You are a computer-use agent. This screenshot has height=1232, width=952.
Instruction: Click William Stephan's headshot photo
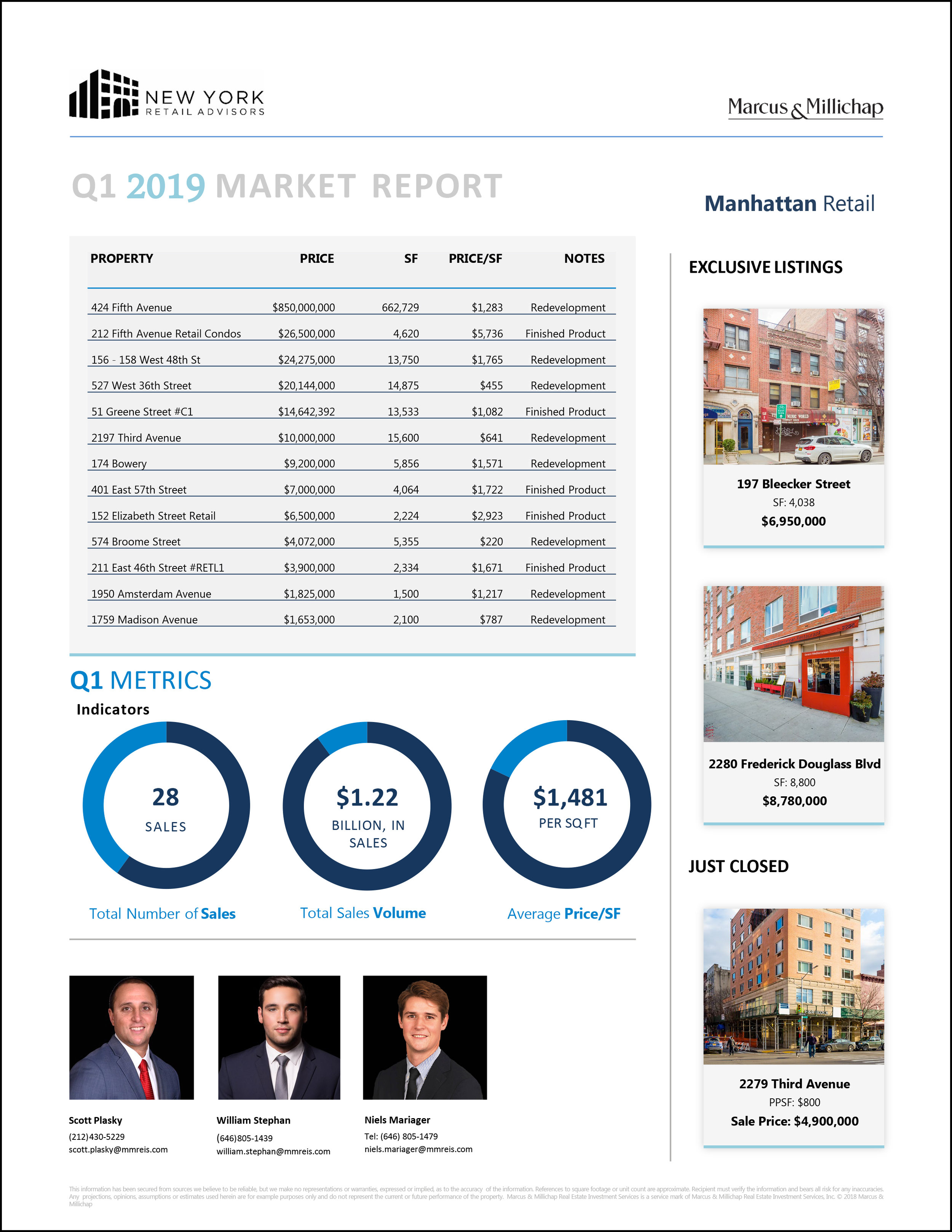pyautogui.click(x=279, y=1037)
